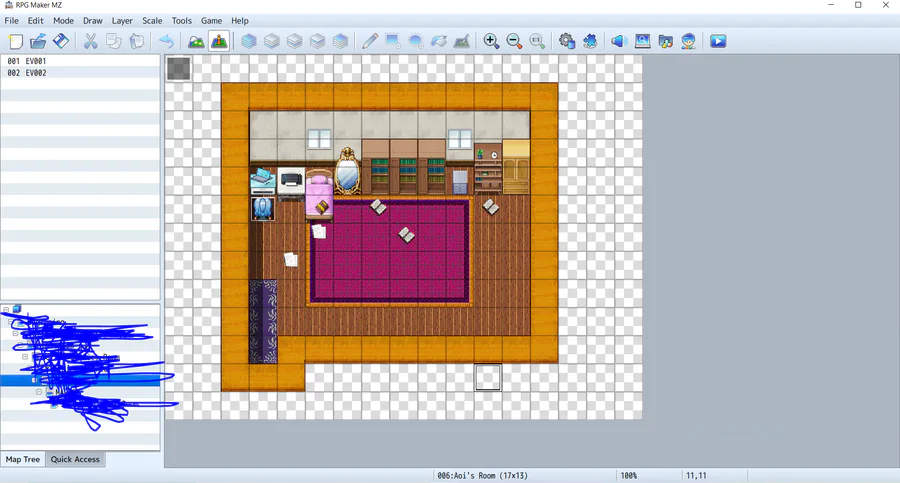Click the purple patterned curtain tile on map
Viewport: 900px width, 483px height.
pos(263,322)
